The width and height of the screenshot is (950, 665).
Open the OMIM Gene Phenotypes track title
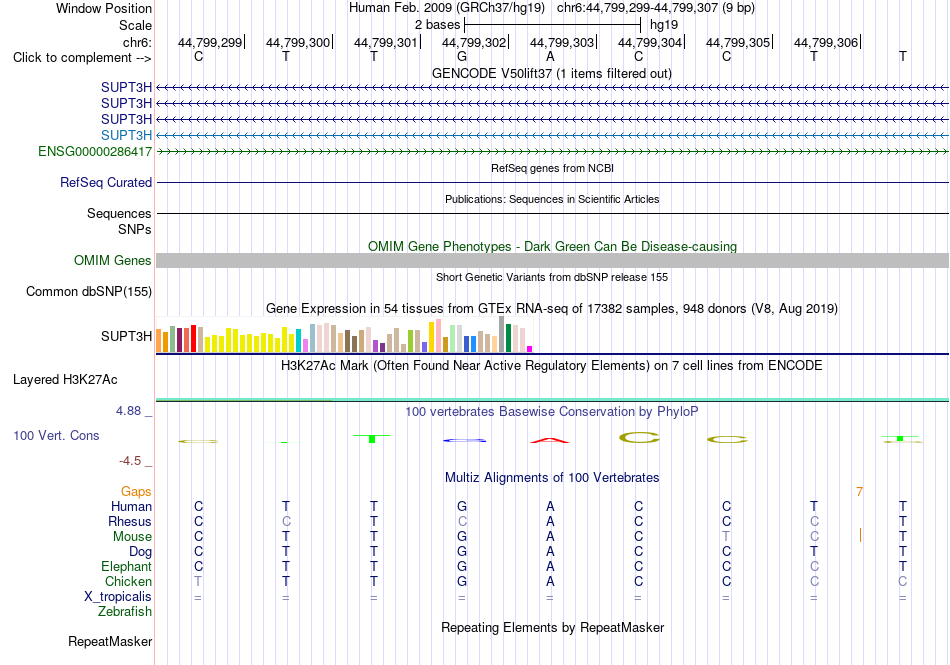point(552,246)
